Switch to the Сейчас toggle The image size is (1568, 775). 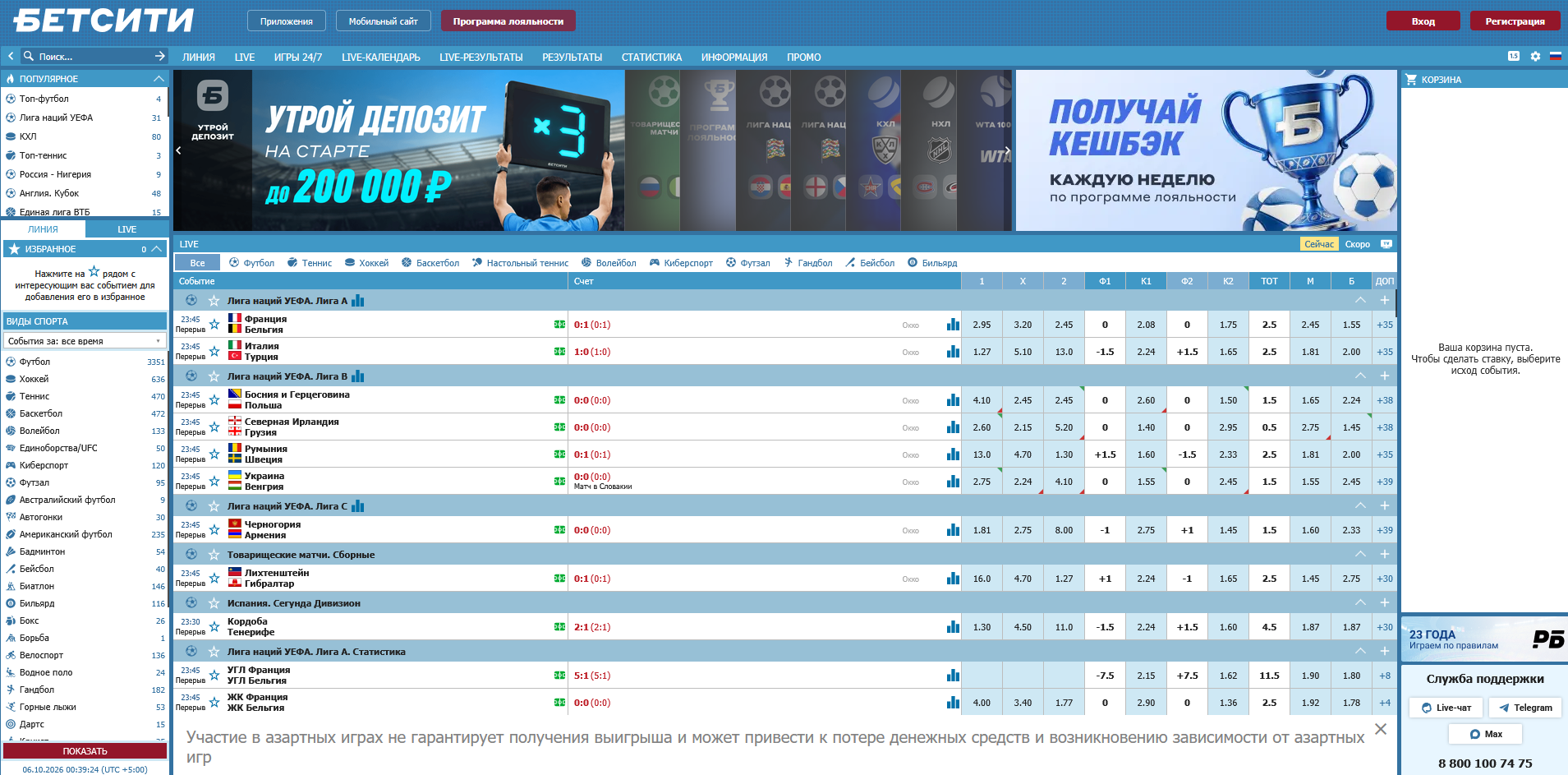1319,244
